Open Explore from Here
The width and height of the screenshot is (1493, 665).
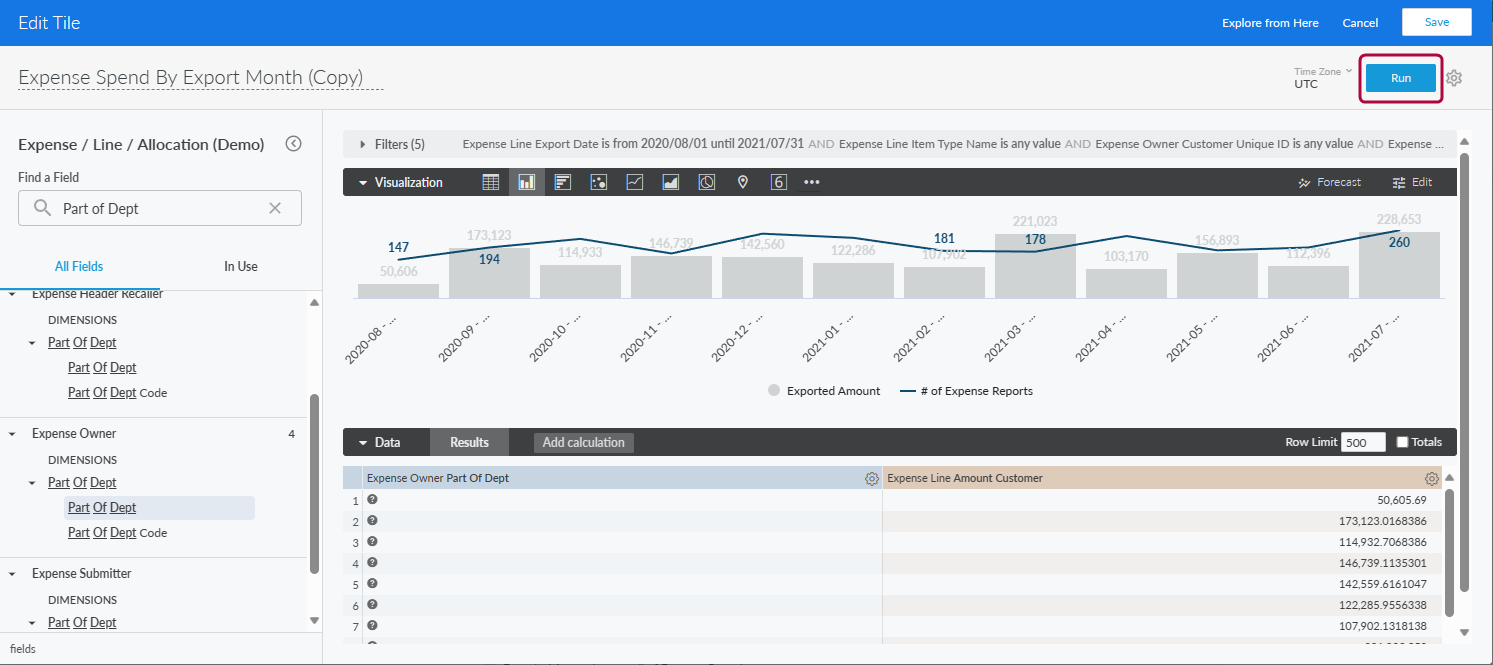(1270, 22)
